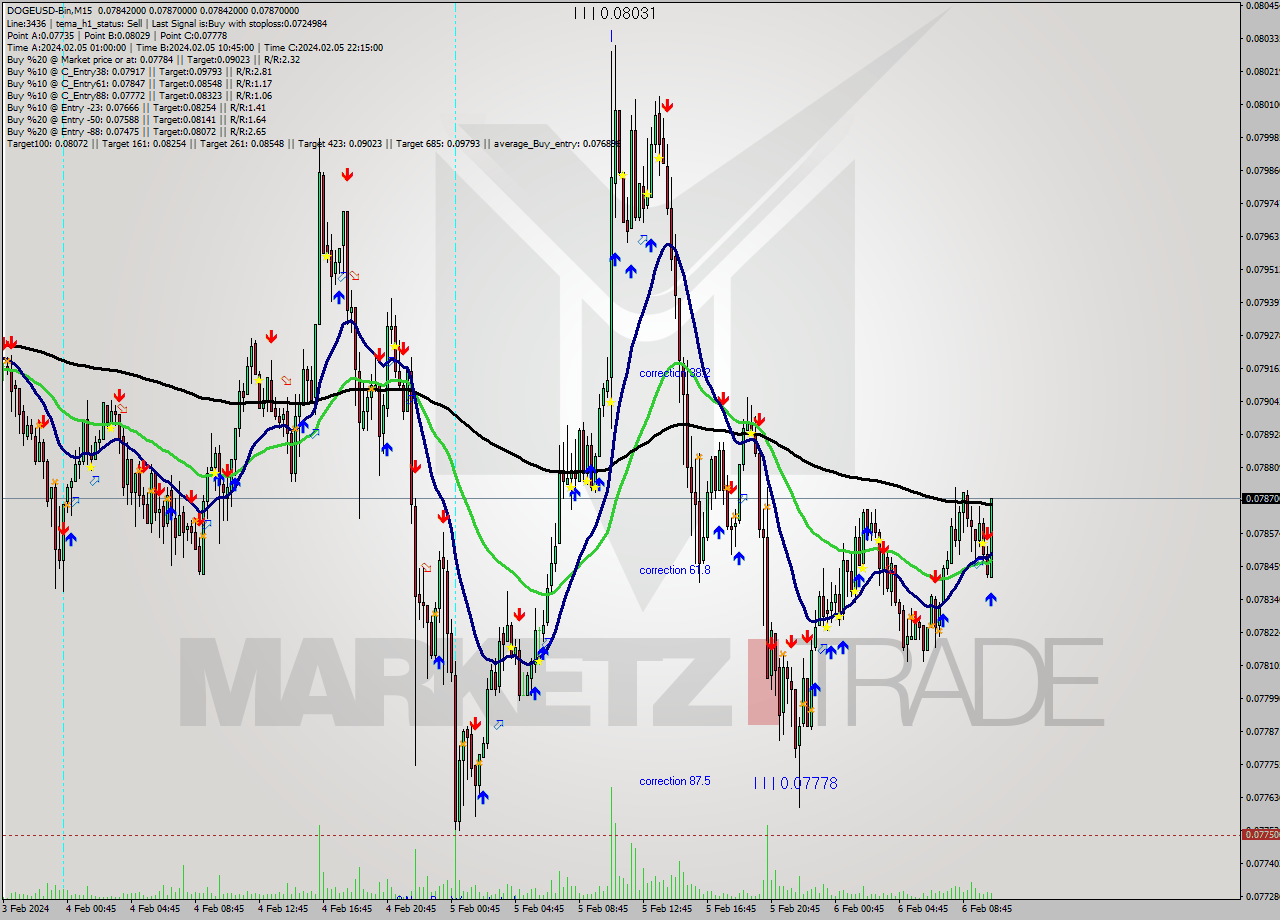
Task: Click the current price tag 0.07870
Action: [1260, 498]
